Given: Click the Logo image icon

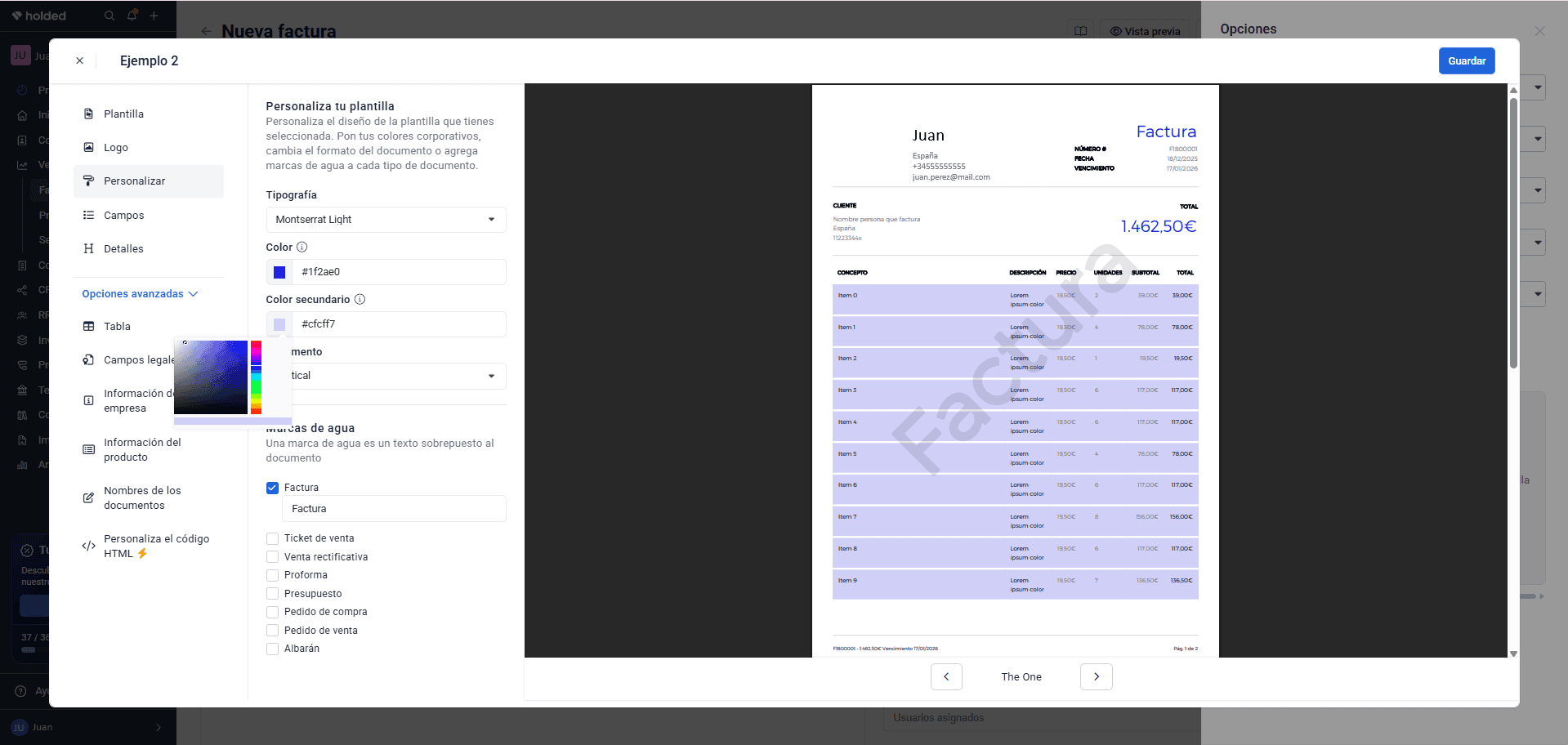Looking at the screenshot, I should point(88,147).
